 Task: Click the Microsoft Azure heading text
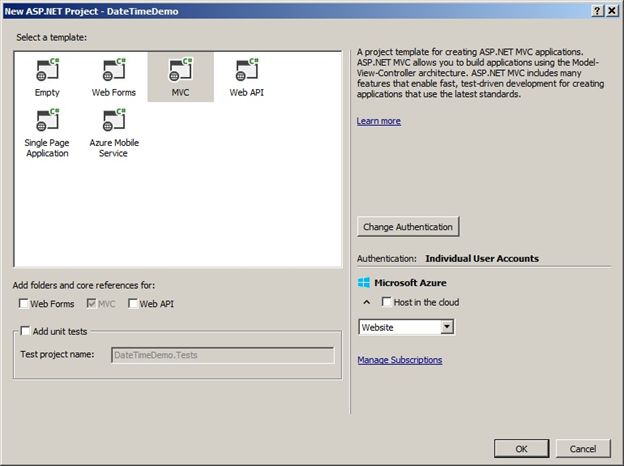tap(410, 283)
